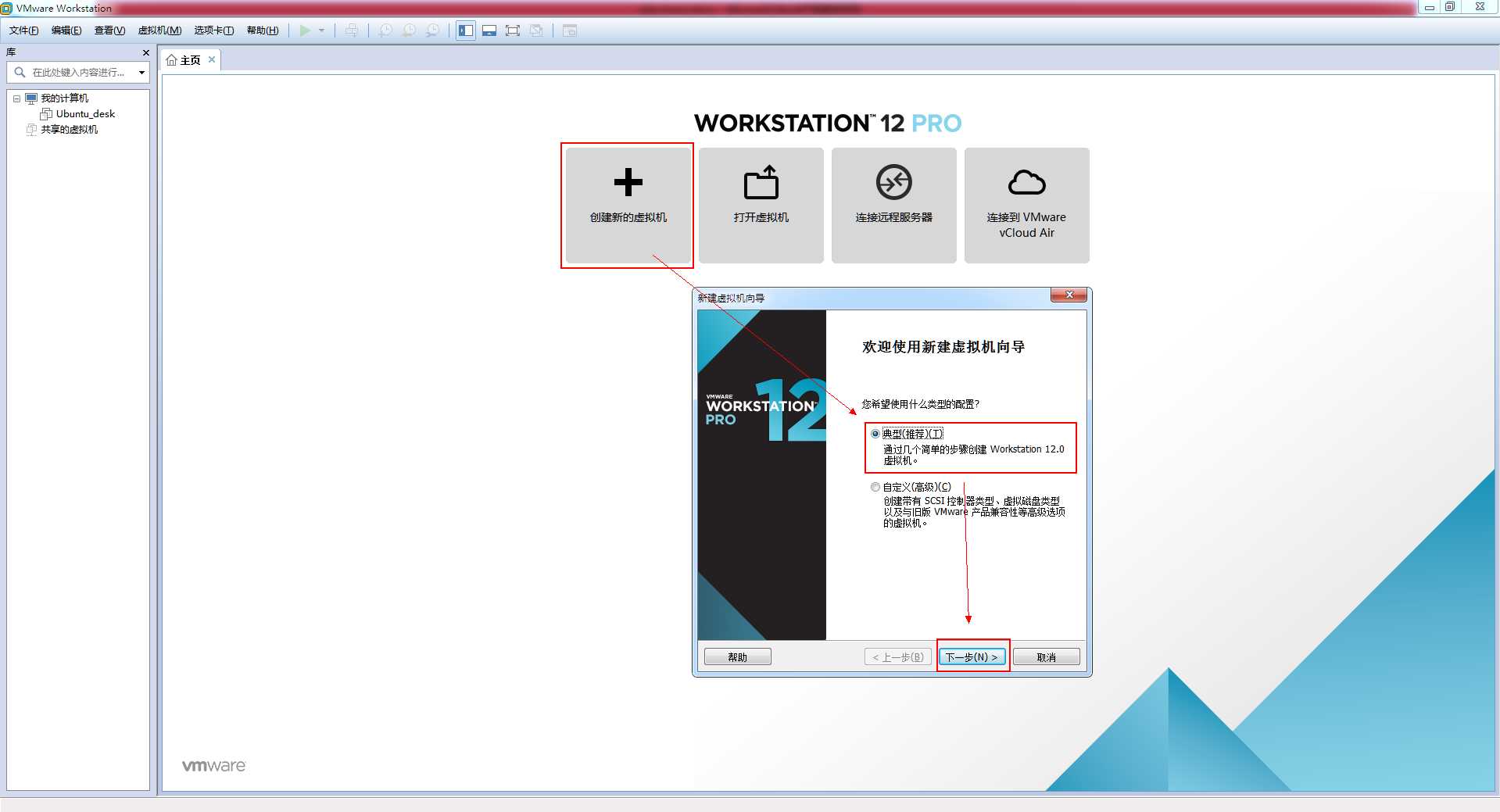Open the 虚拟机(M) menu

159,30
